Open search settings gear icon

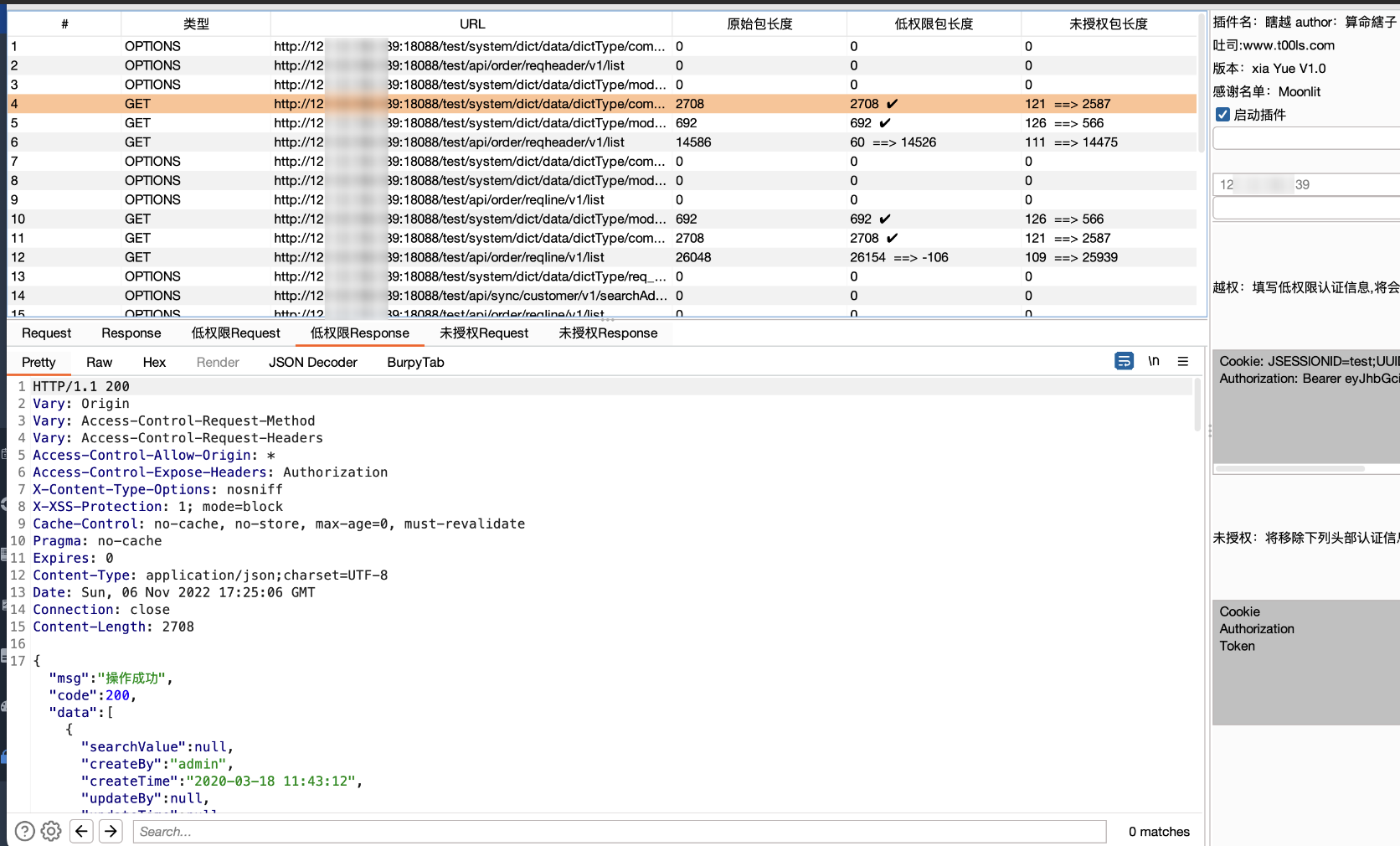[x=51, y=831]
